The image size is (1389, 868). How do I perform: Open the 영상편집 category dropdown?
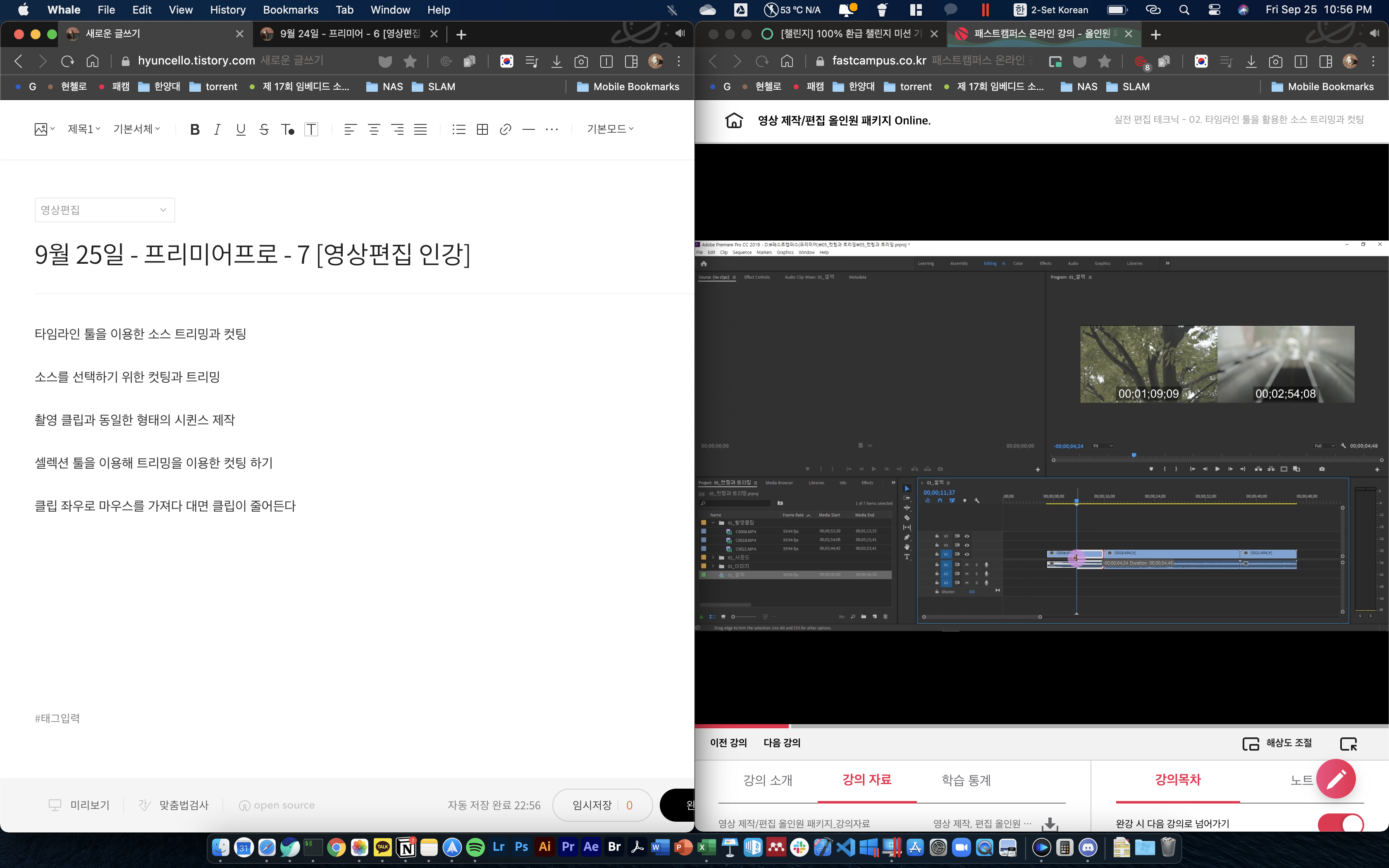[x=105, y=210]
